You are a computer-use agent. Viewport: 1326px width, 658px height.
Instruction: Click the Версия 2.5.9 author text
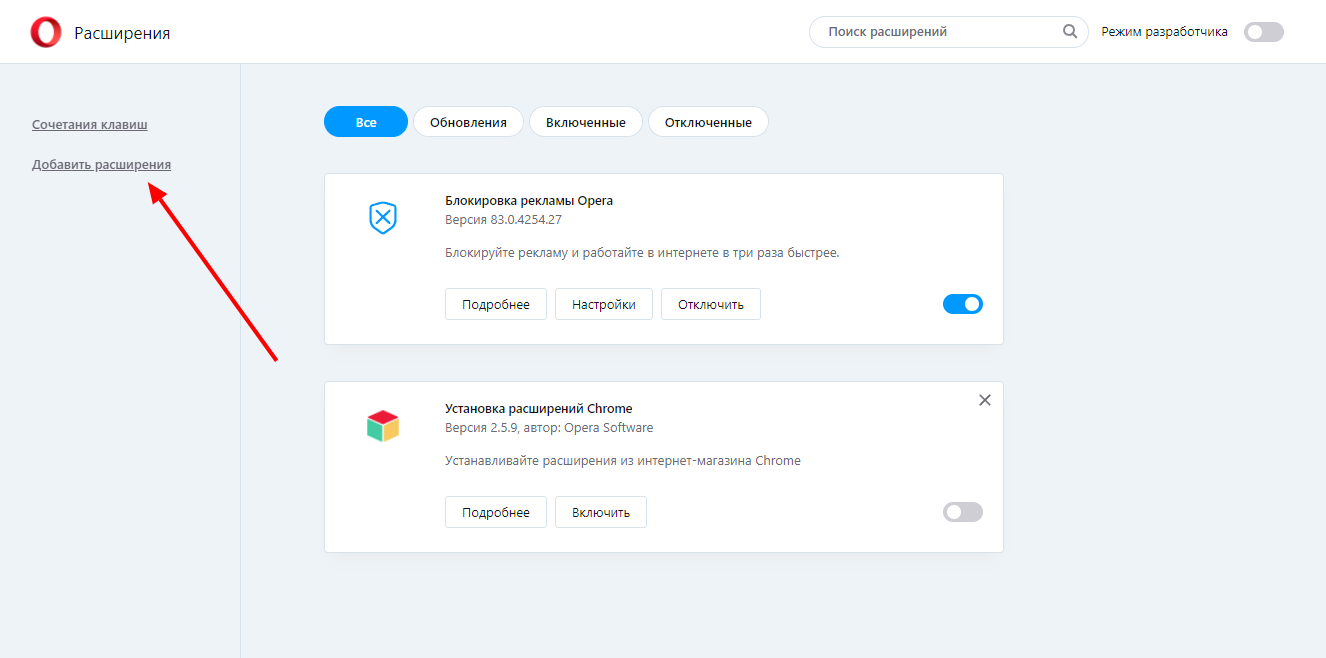click(x=549, y=427)
